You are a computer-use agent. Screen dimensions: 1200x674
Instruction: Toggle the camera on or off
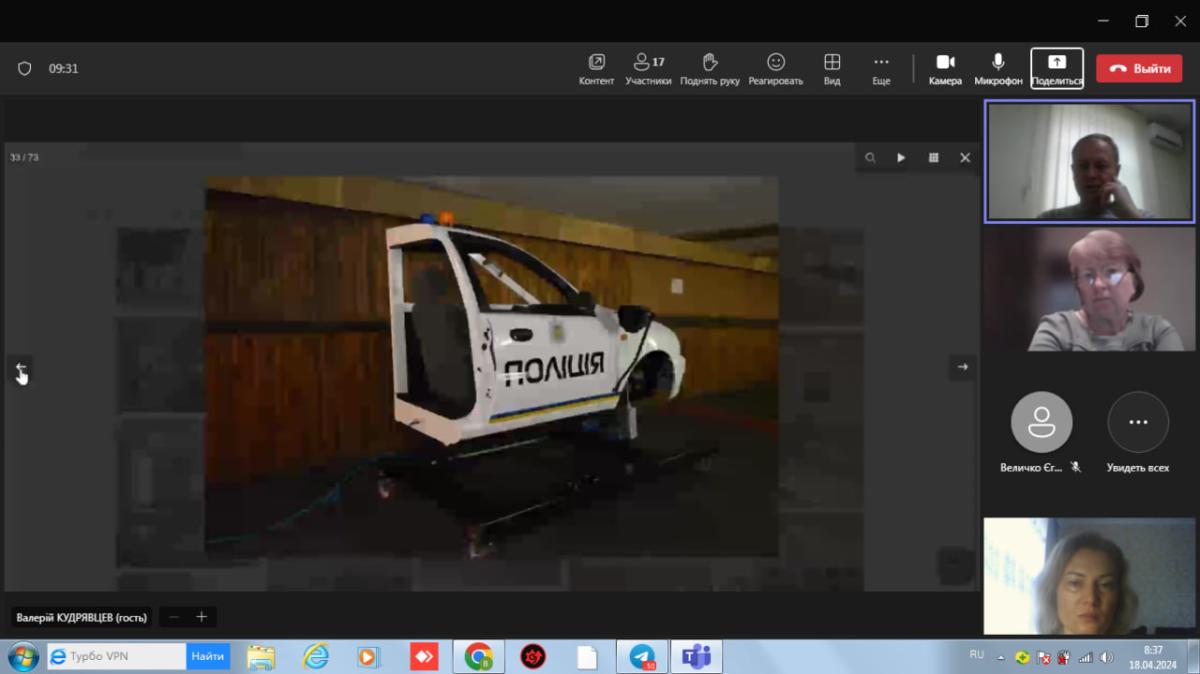(945, 68)
